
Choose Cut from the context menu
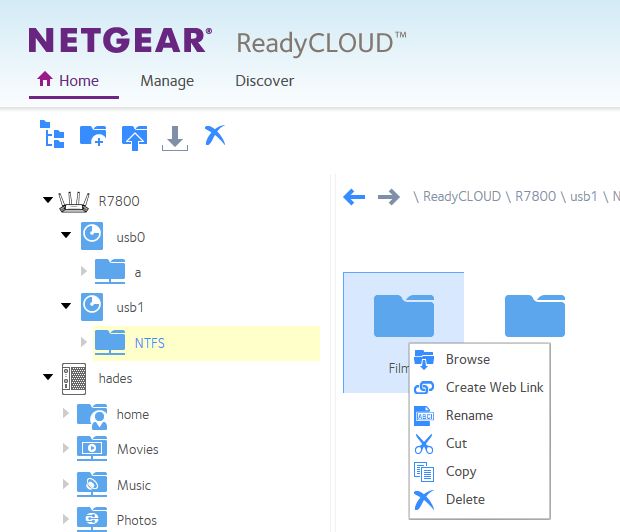point(480,444)
